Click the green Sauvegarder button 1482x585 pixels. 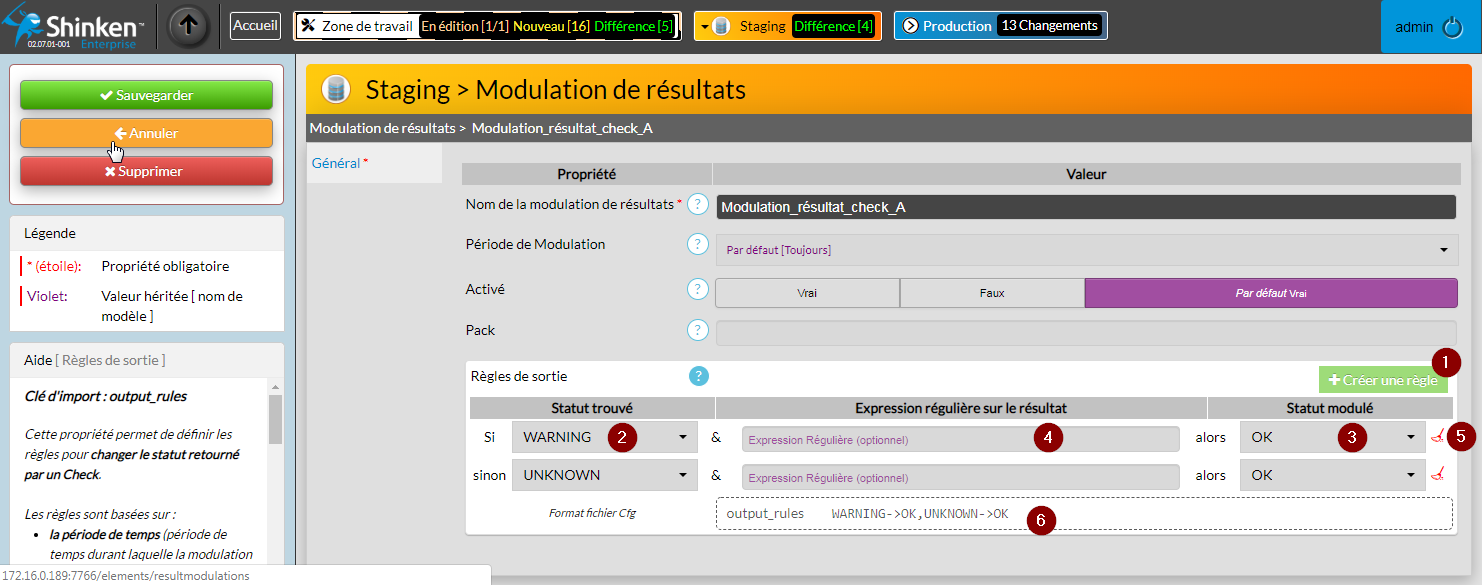tap(146, 95)
